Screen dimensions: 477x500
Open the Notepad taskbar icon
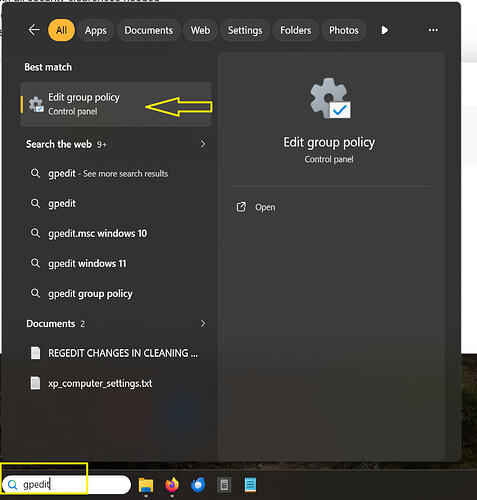coord(250,485)
